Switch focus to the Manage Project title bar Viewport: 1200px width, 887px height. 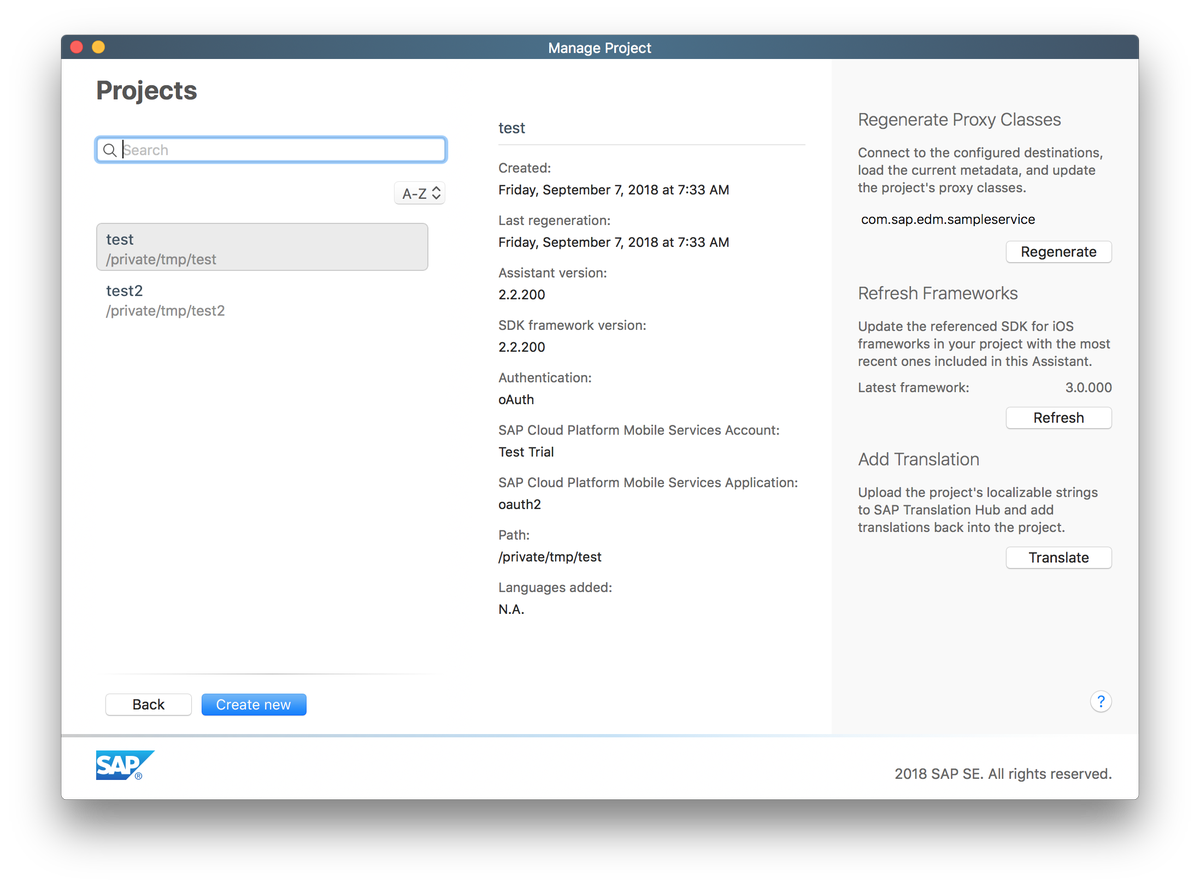pos(599,47)
